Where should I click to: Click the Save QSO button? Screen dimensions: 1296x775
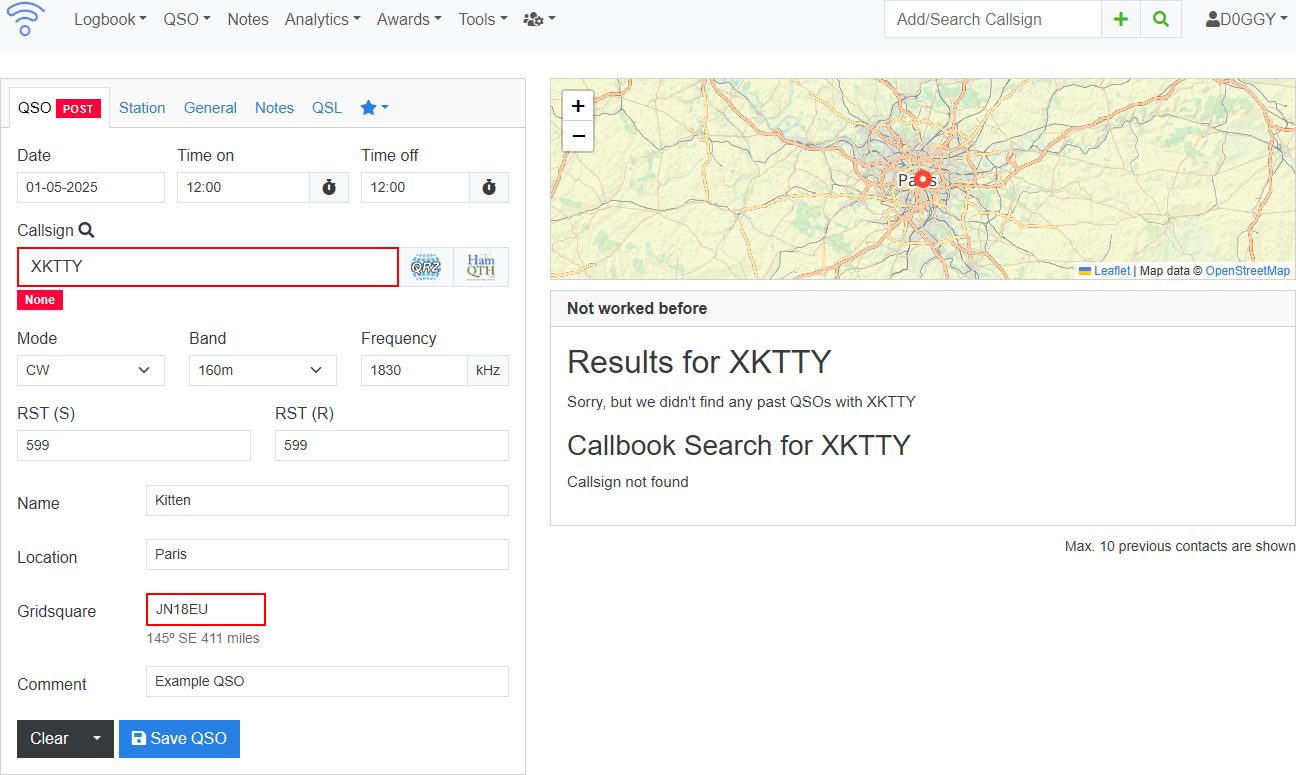pos(179,739)
